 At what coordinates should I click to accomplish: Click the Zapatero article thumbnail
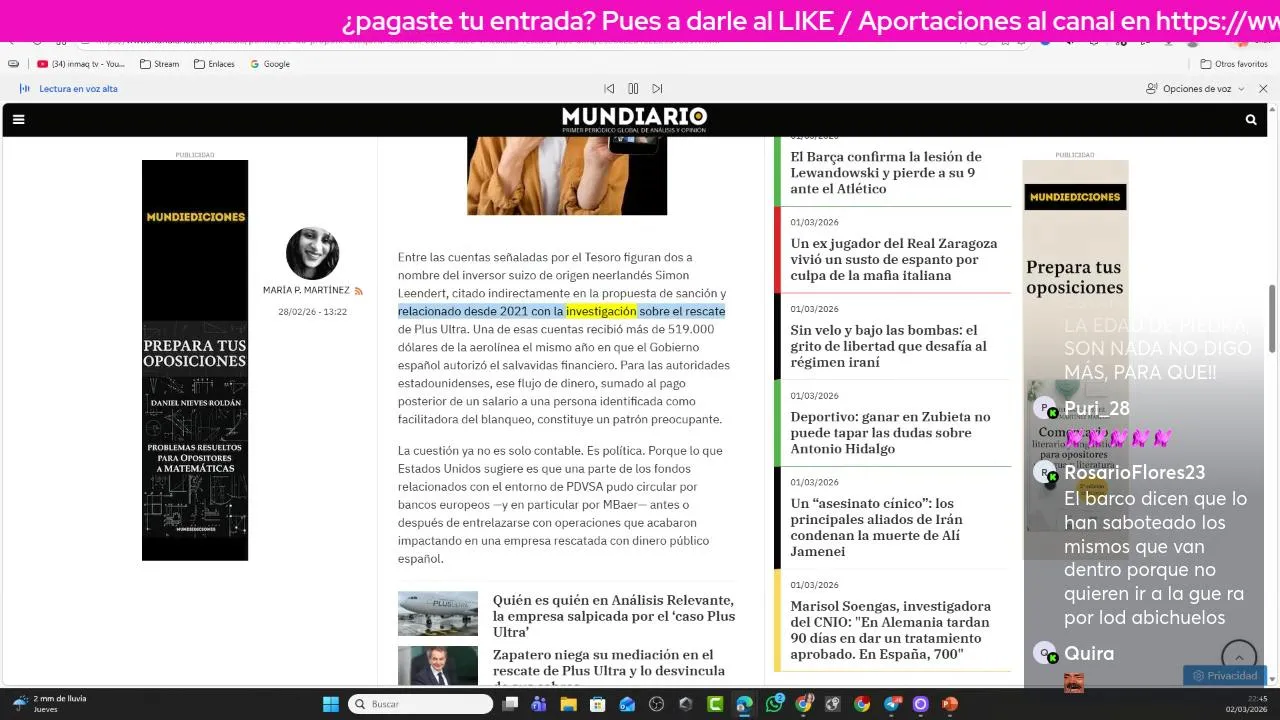(x=438, y=666)
